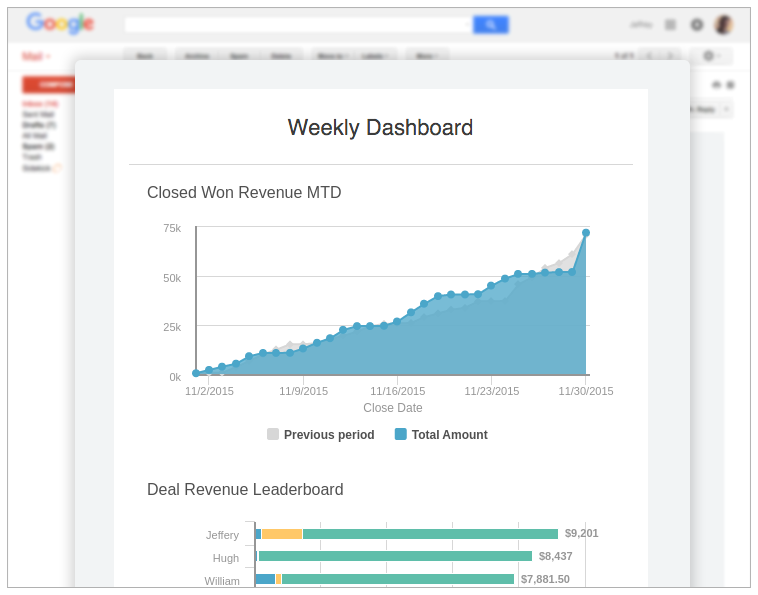
Task: Click the user profile avatar
Action: click(x=723, y=25)
